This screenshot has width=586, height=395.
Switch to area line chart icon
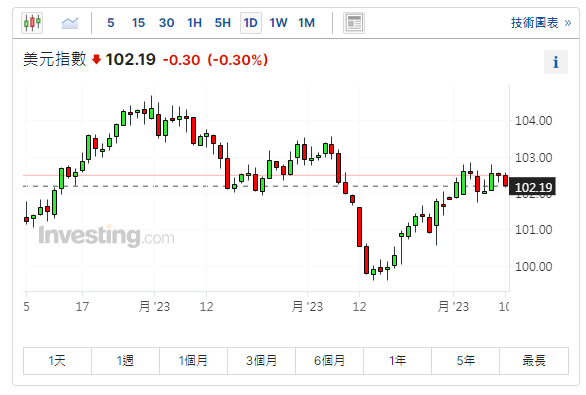pyautogui.click(x=70, y=23)
